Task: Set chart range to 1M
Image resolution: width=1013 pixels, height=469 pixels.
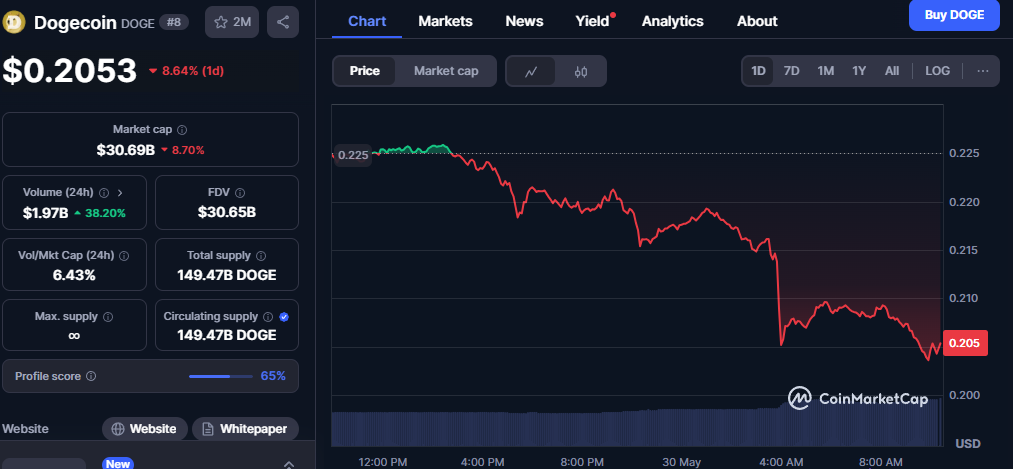Action: click(x=826, y=71)
